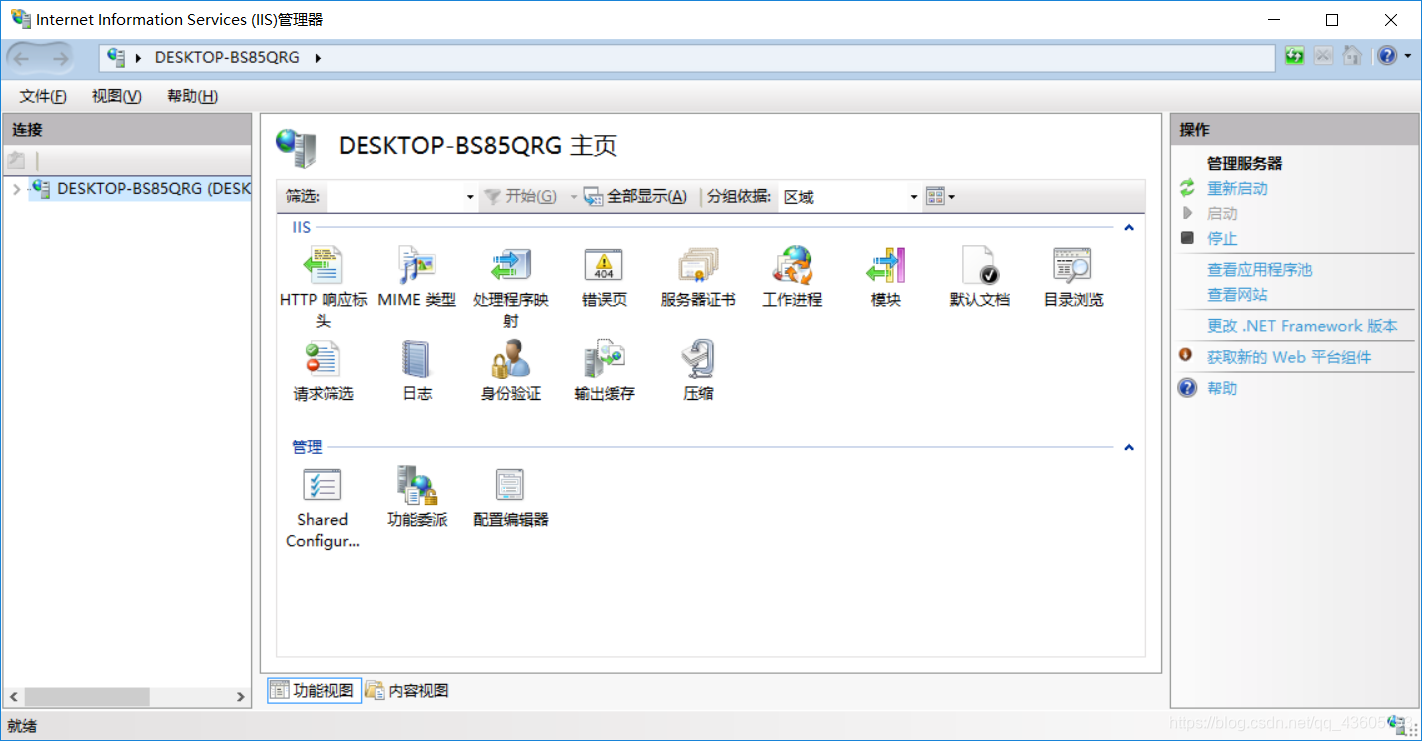
Task: Click the breadcrumb arrow after DESKTOP-BS85QRG
Action: click(318, 58)
